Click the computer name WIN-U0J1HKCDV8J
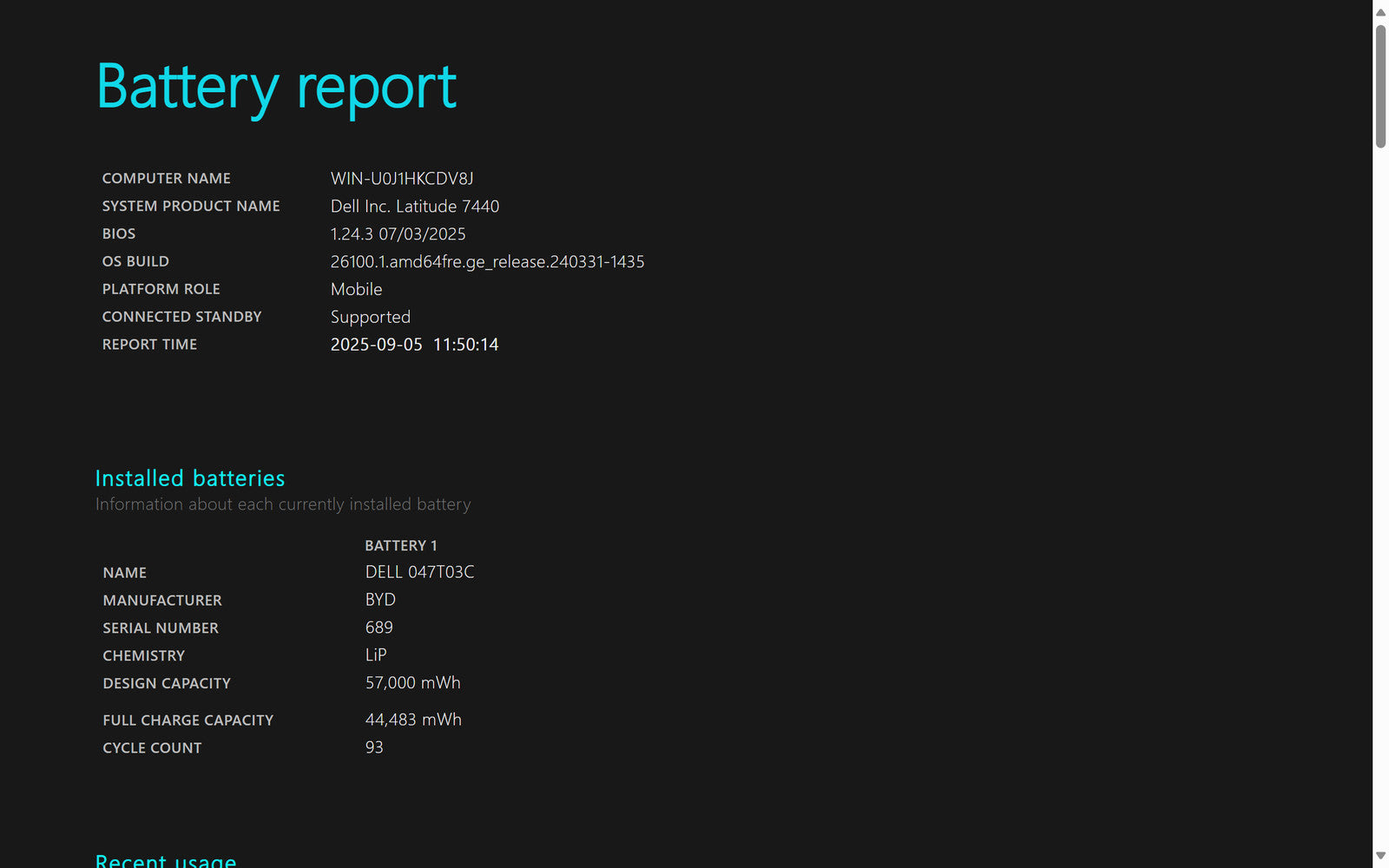This screenshot has width=1389, height=868. coord(402,179)
